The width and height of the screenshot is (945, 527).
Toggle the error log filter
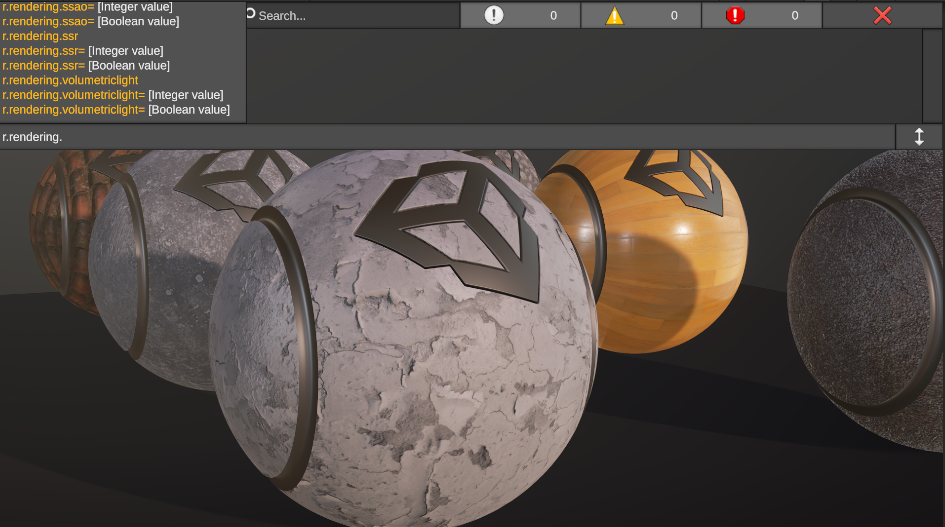(x=762, y=16)
